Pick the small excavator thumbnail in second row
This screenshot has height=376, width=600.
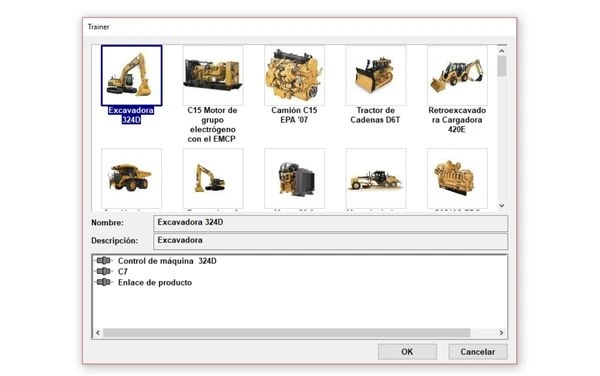point(213,178)
